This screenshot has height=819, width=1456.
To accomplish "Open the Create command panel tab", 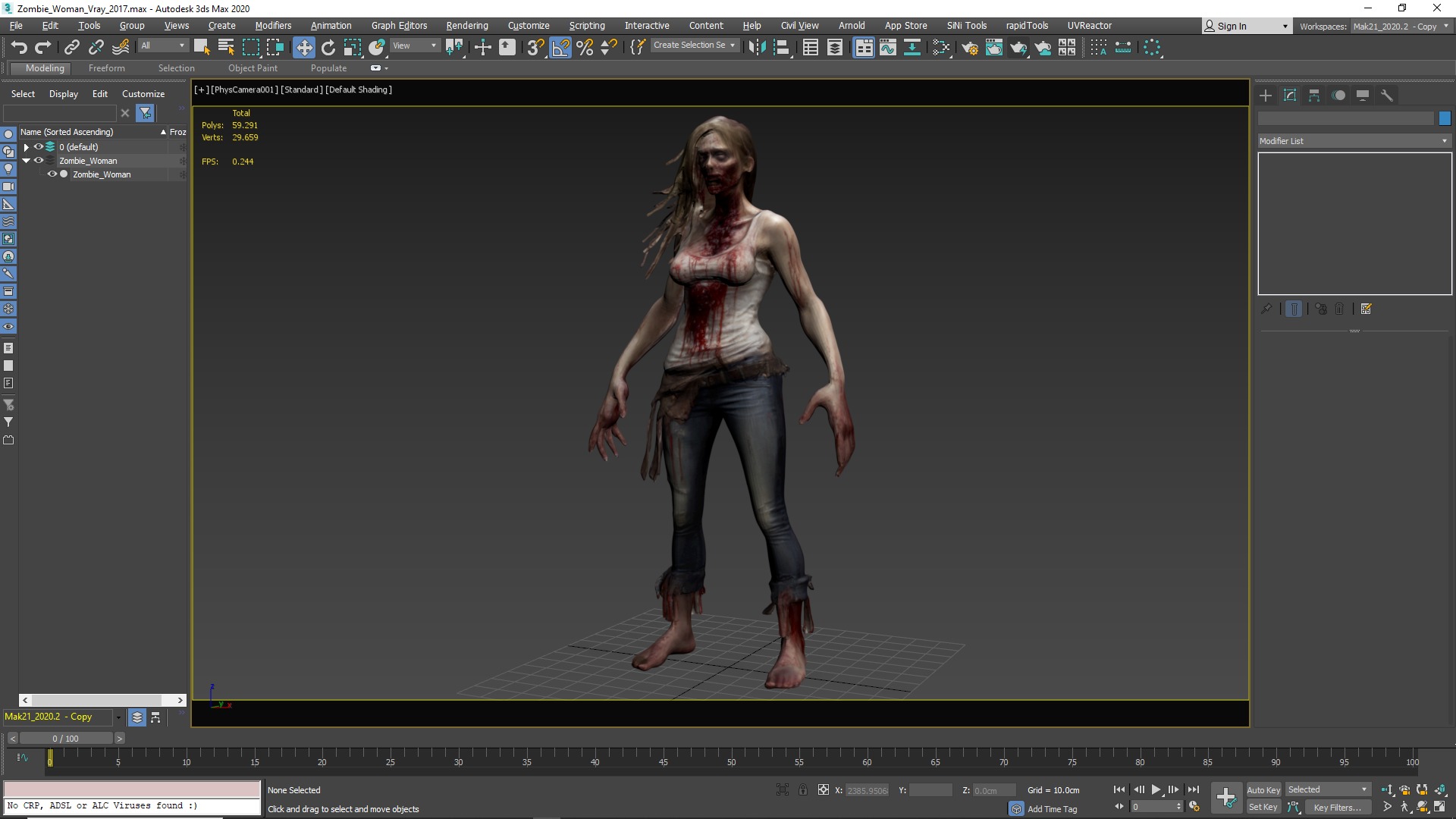I will coord(1266,96).
